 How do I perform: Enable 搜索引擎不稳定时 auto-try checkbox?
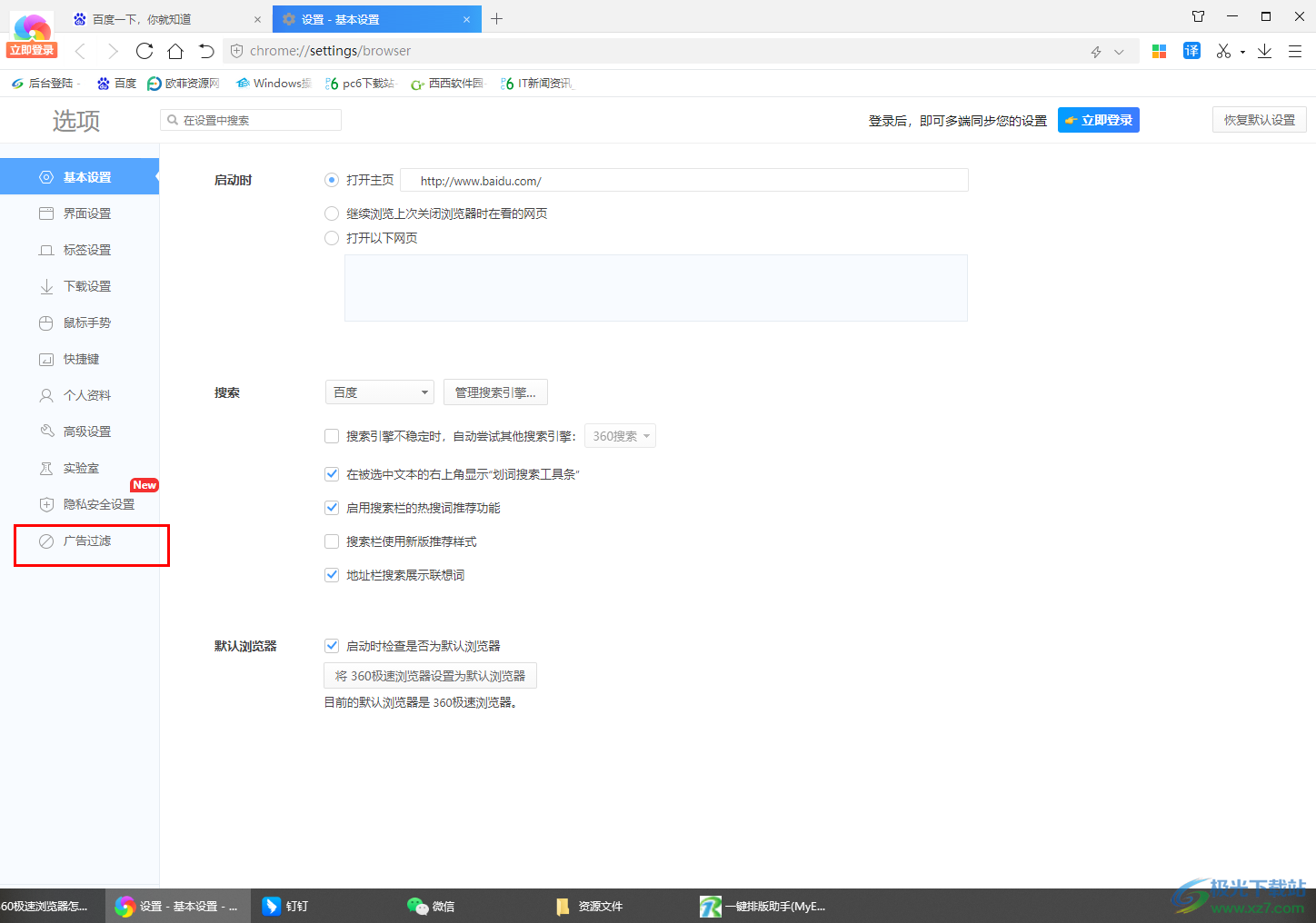332,436
